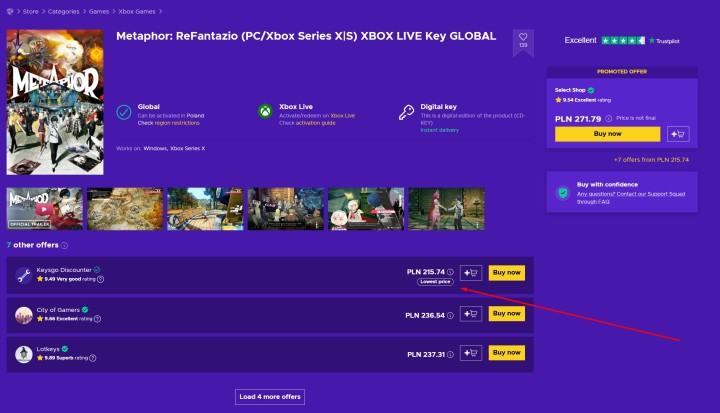Click the Select Shop verified badge
Screen dimensions: 720x413
click(x=591, y=90)
